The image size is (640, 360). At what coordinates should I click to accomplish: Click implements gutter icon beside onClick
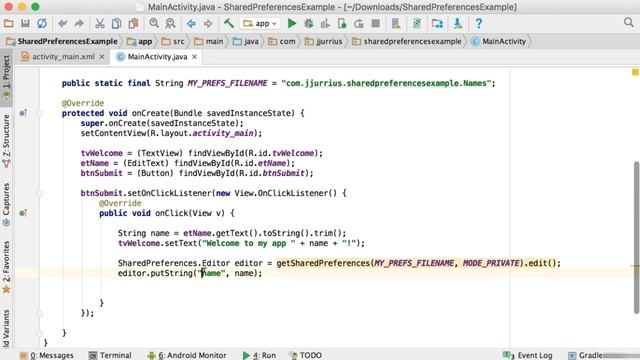tap(23, 213)
